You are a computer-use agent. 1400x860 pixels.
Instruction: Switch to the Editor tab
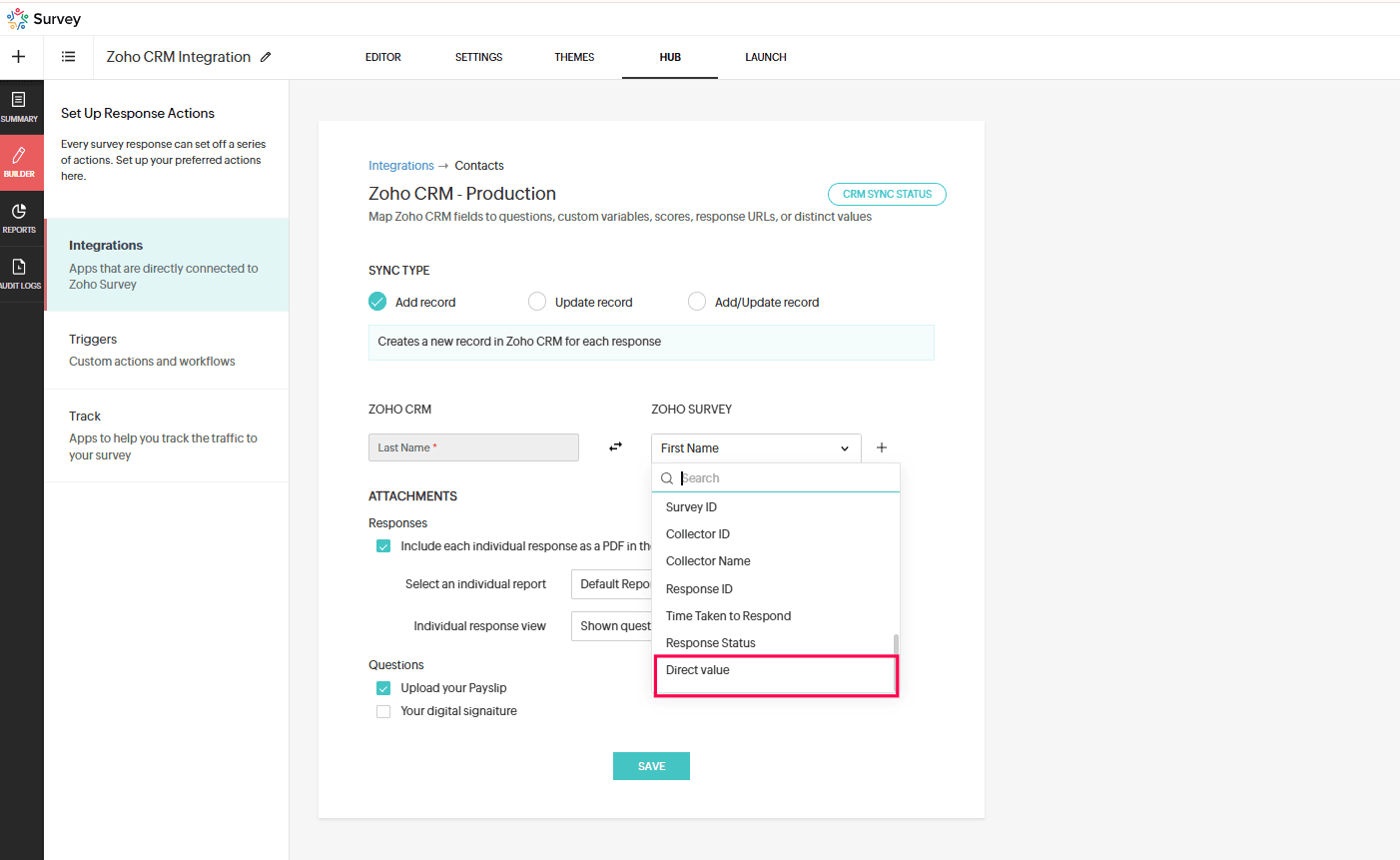[x=383, y=57]
